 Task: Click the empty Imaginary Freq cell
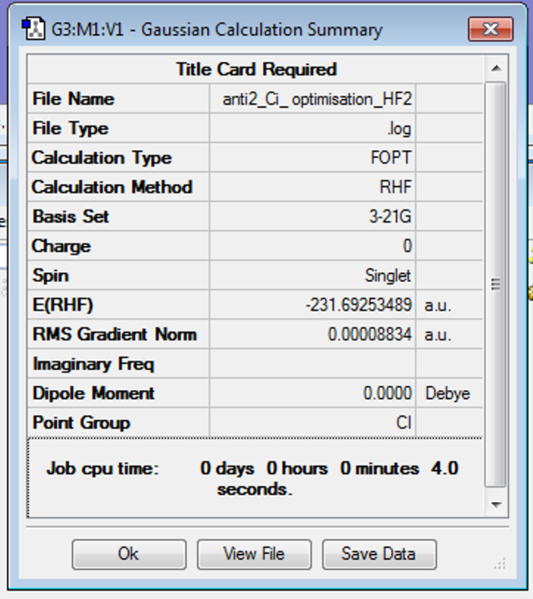(313, 364)
